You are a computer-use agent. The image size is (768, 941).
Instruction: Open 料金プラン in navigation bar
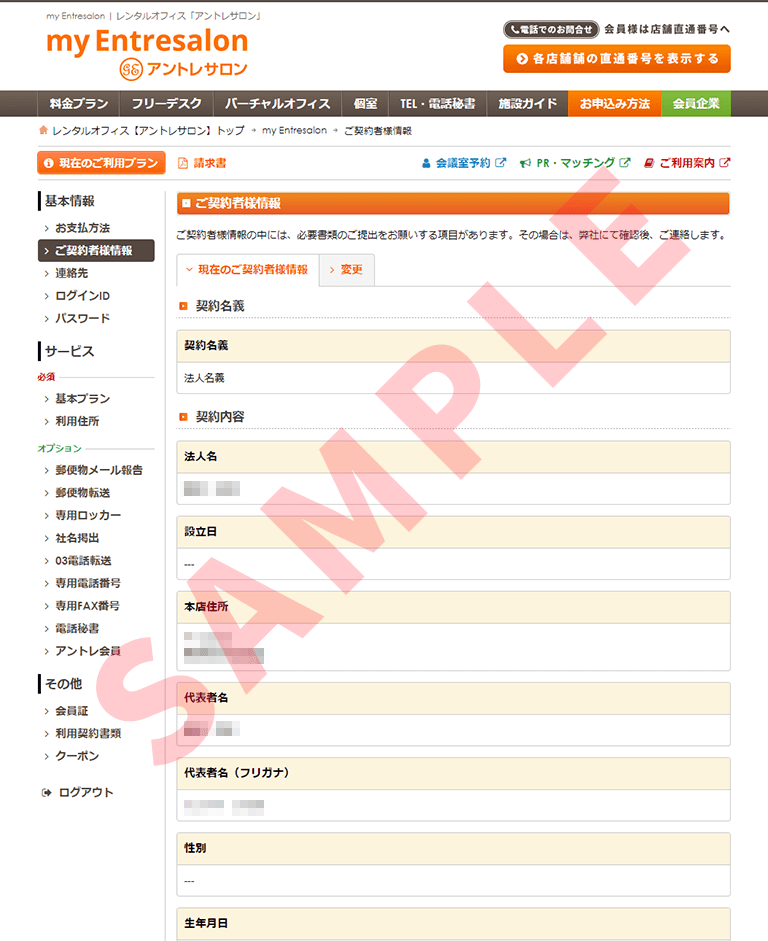77,104
